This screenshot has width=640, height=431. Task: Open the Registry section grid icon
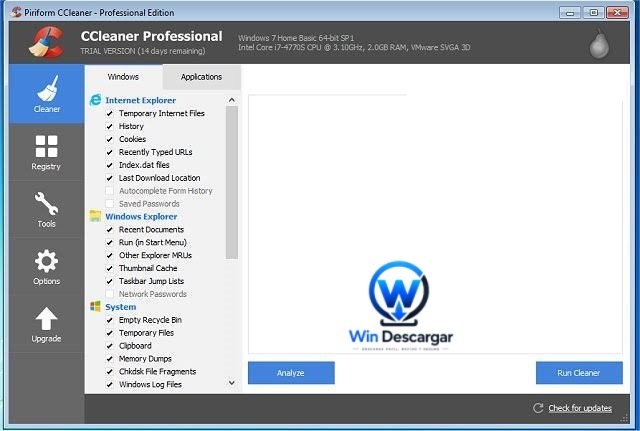(x=47, y=146)
